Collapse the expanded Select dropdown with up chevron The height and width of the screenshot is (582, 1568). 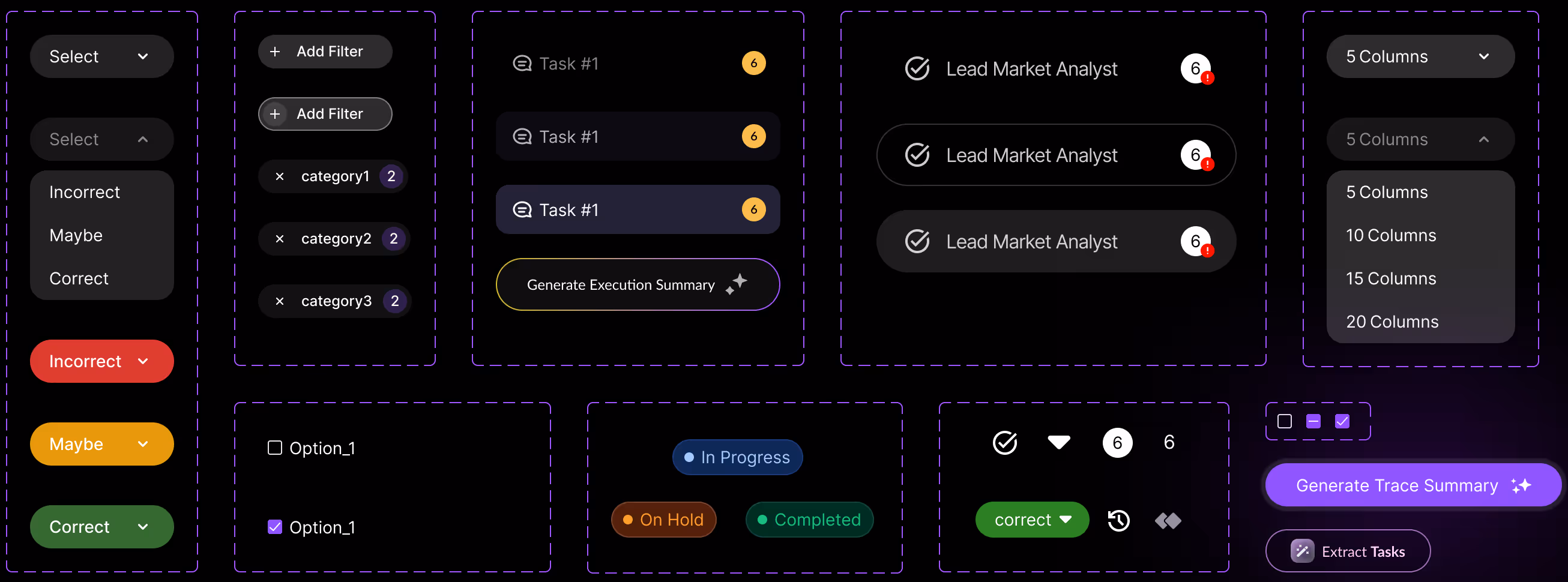click(x=101, y=139)
